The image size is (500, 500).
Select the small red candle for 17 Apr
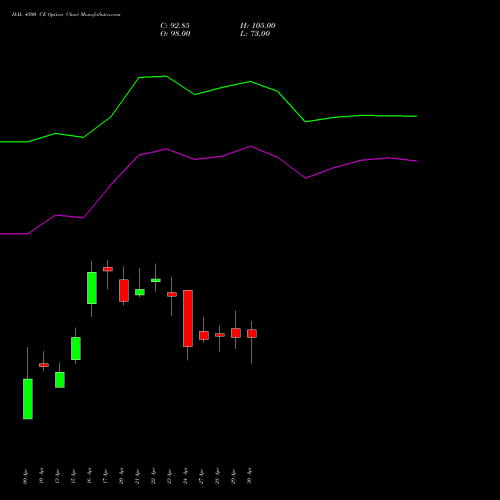click(108, 269)
